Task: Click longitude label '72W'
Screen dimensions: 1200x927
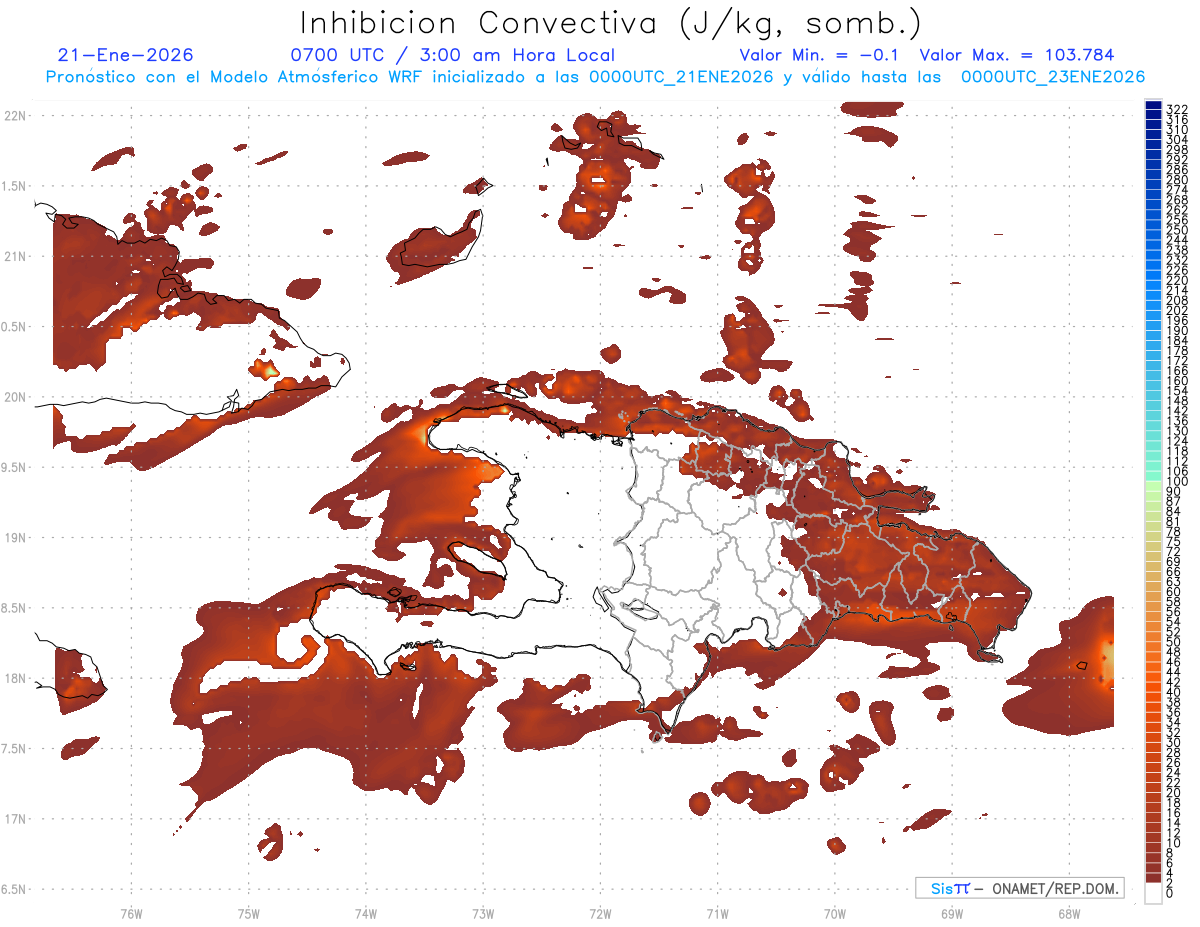Action: coord(601,913)
